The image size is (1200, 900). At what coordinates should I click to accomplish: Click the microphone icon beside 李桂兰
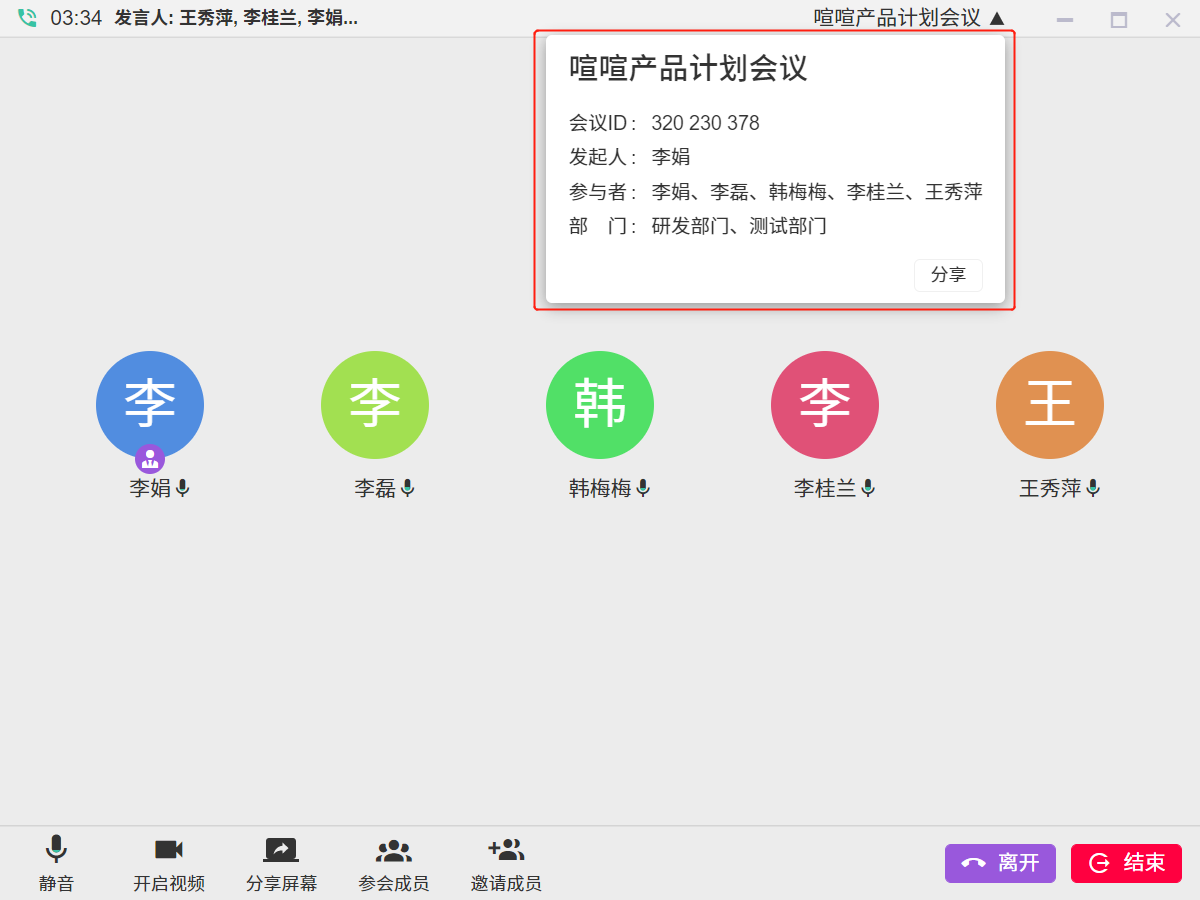click(868, 488)
